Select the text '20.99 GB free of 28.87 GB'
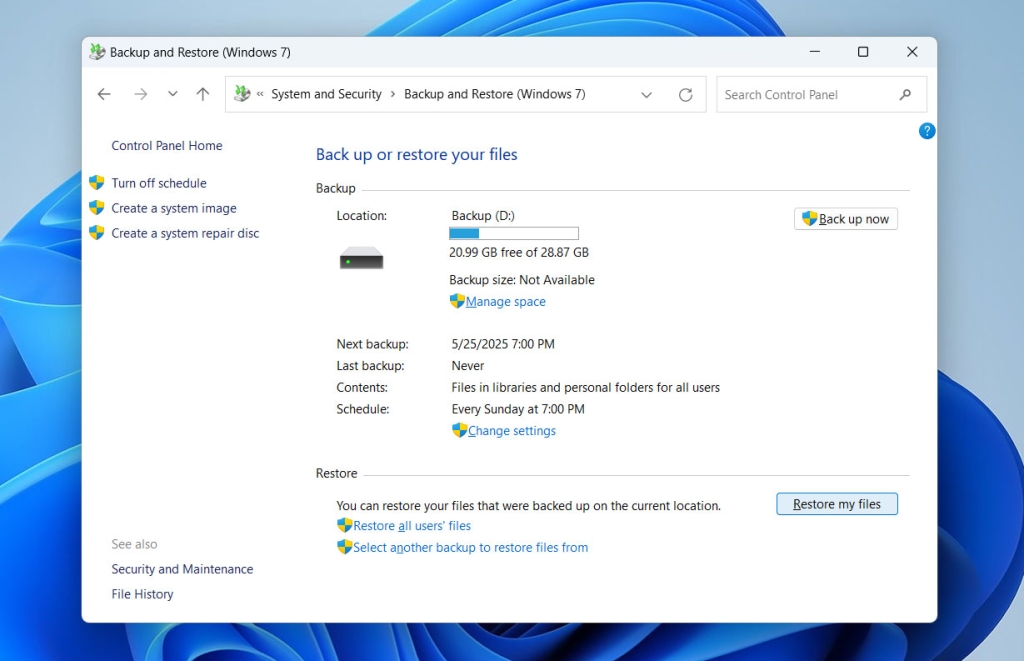1024x661 pixels. click(519, 252)
